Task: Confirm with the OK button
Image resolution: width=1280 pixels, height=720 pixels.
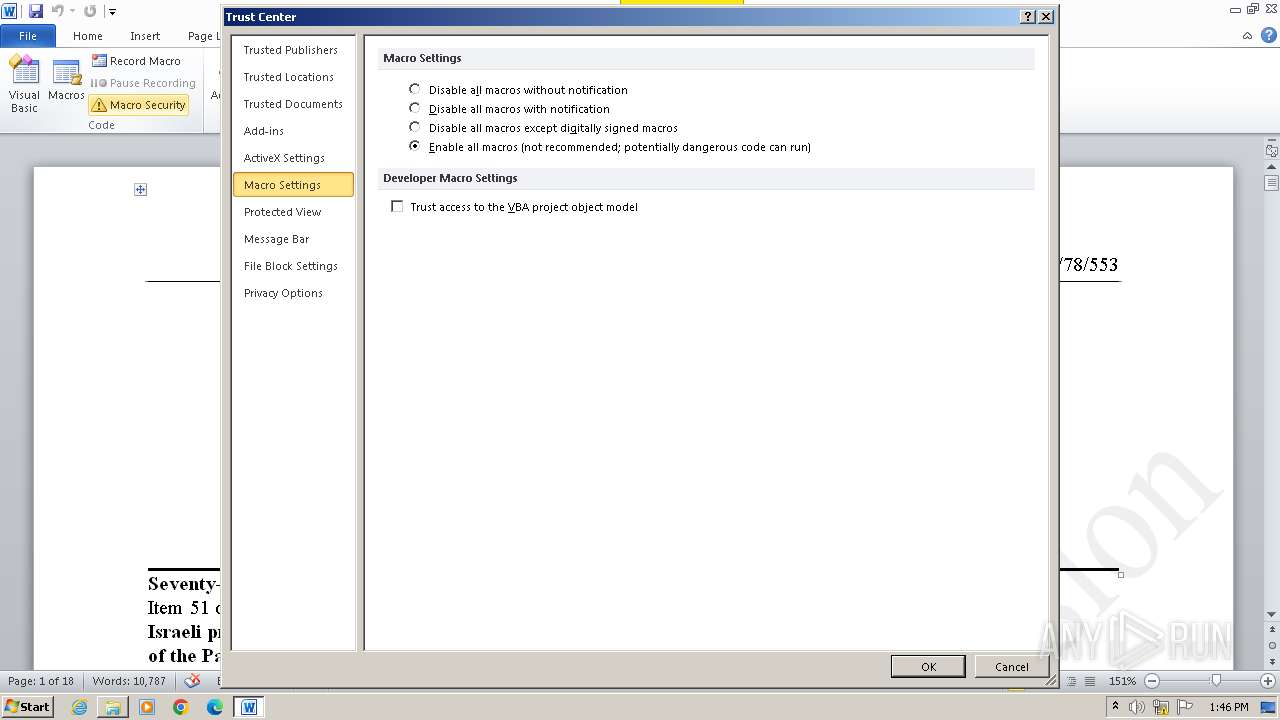Action: pos(928,667)
